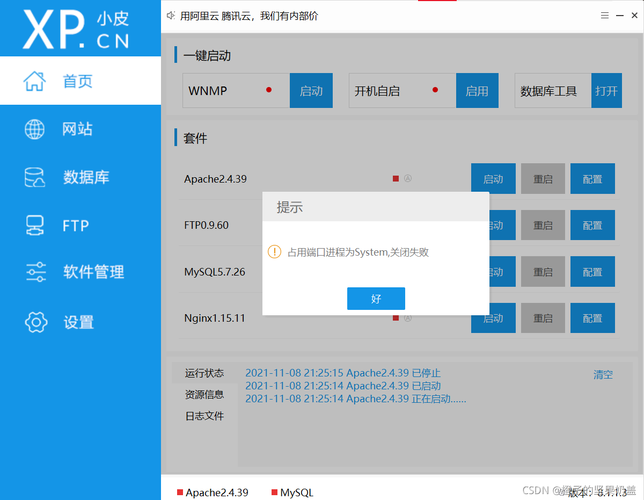This screenshot has width=644, height=500.
Task: Close the phpstudy window
Action: pos(635,16)
